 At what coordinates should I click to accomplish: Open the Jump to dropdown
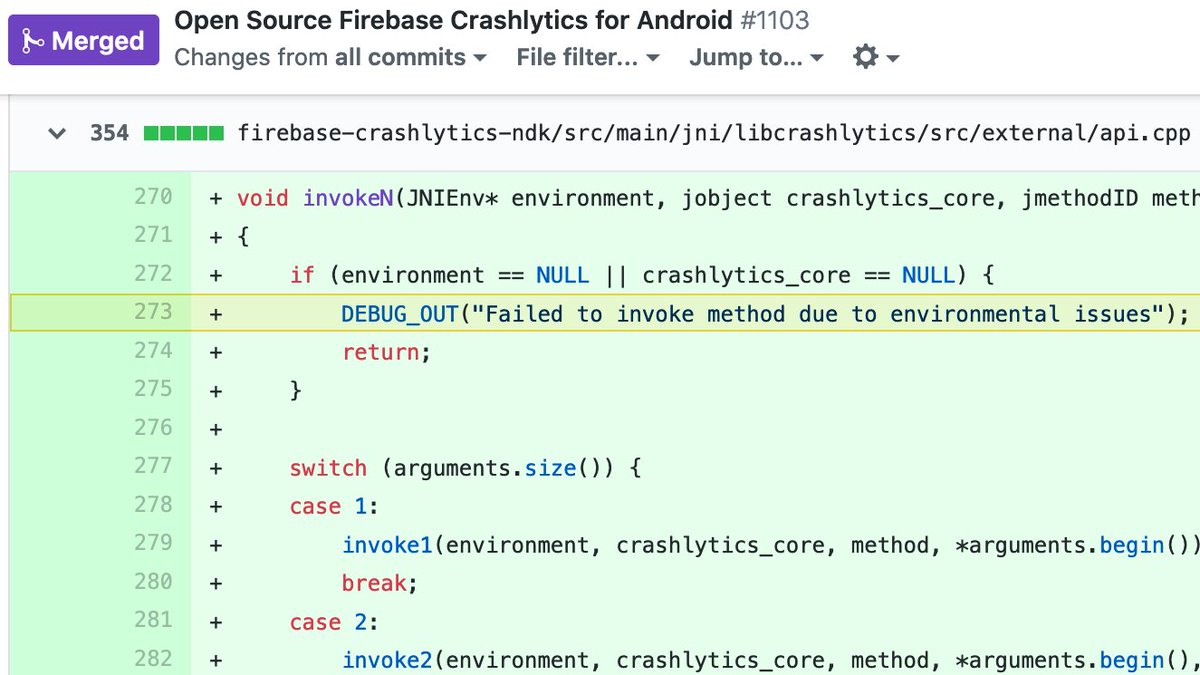point(756,58)
